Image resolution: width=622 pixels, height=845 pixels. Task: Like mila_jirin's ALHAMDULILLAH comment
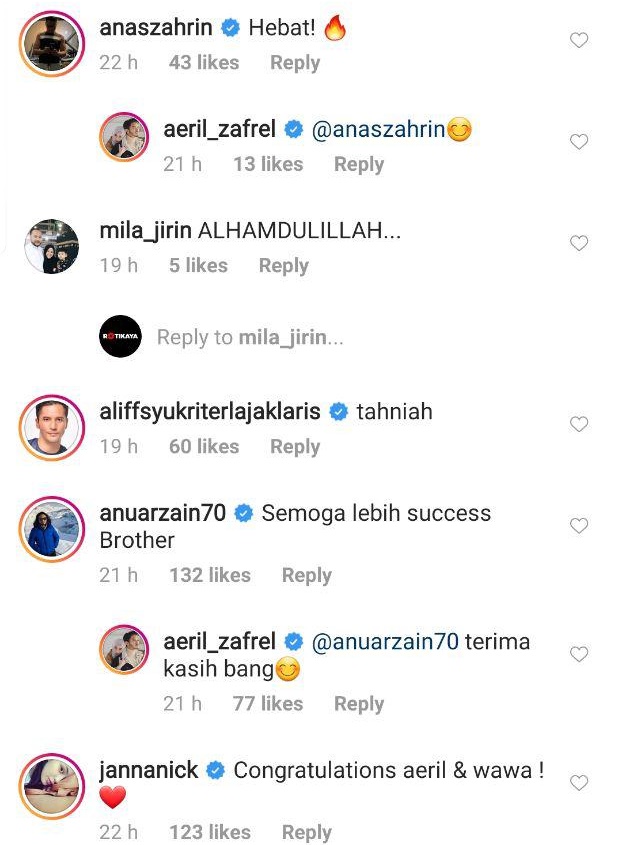(x=579, y=243)
